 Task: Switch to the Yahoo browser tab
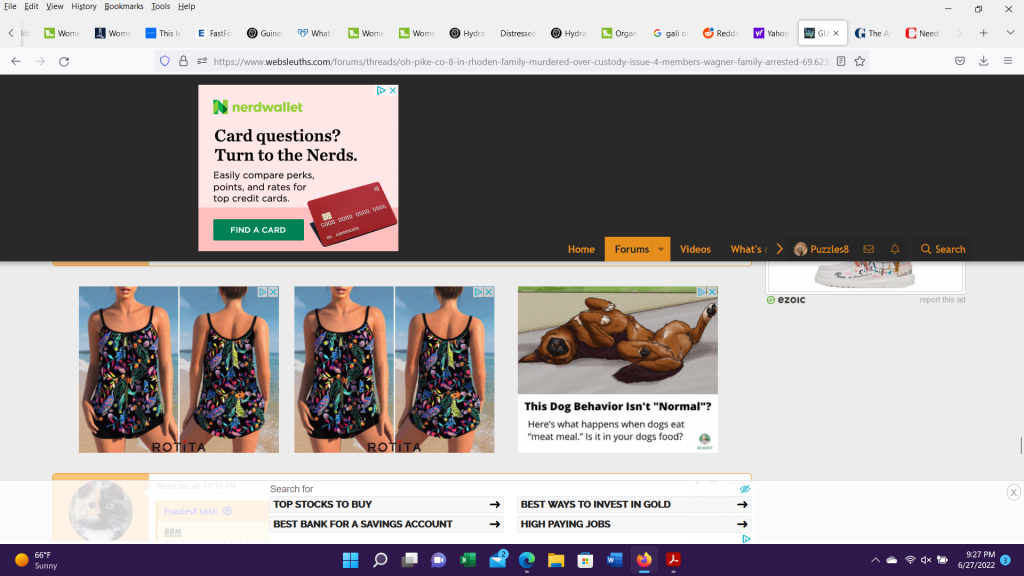coord(771,33)
